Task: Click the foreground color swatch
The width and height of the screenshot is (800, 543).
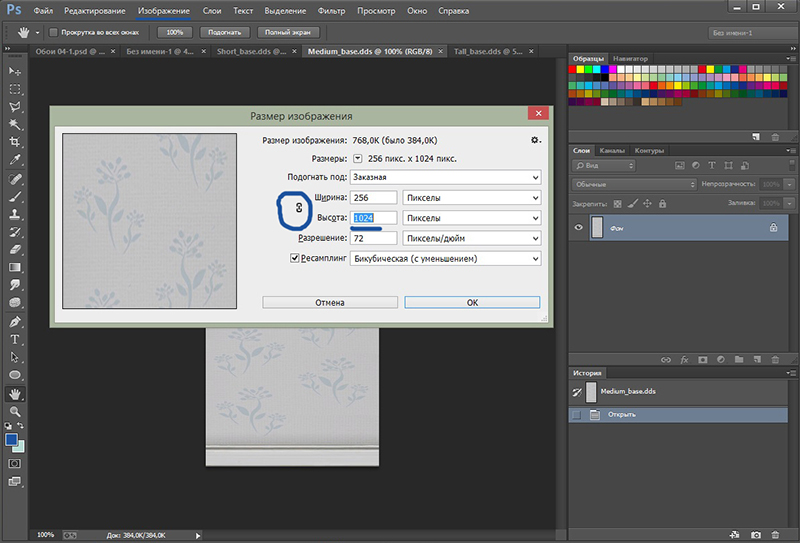Action: [11, 439]
